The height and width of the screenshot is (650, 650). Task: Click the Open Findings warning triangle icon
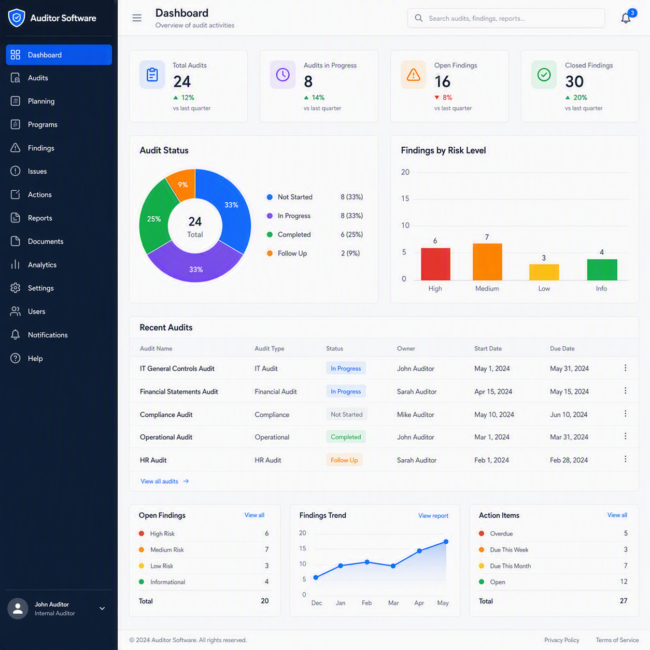click(413, 75)
